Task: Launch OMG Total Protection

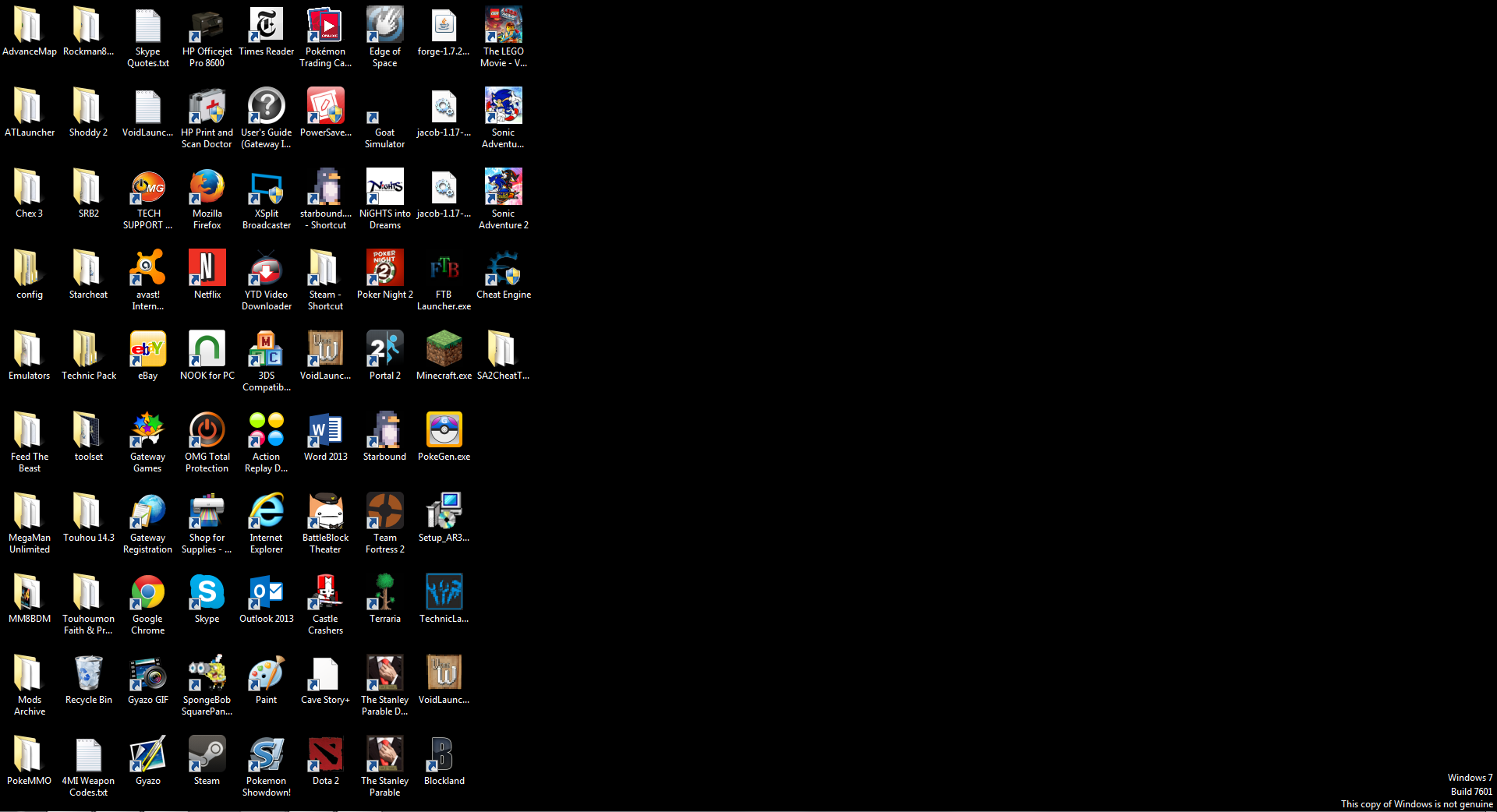Action: coord(207,431)
